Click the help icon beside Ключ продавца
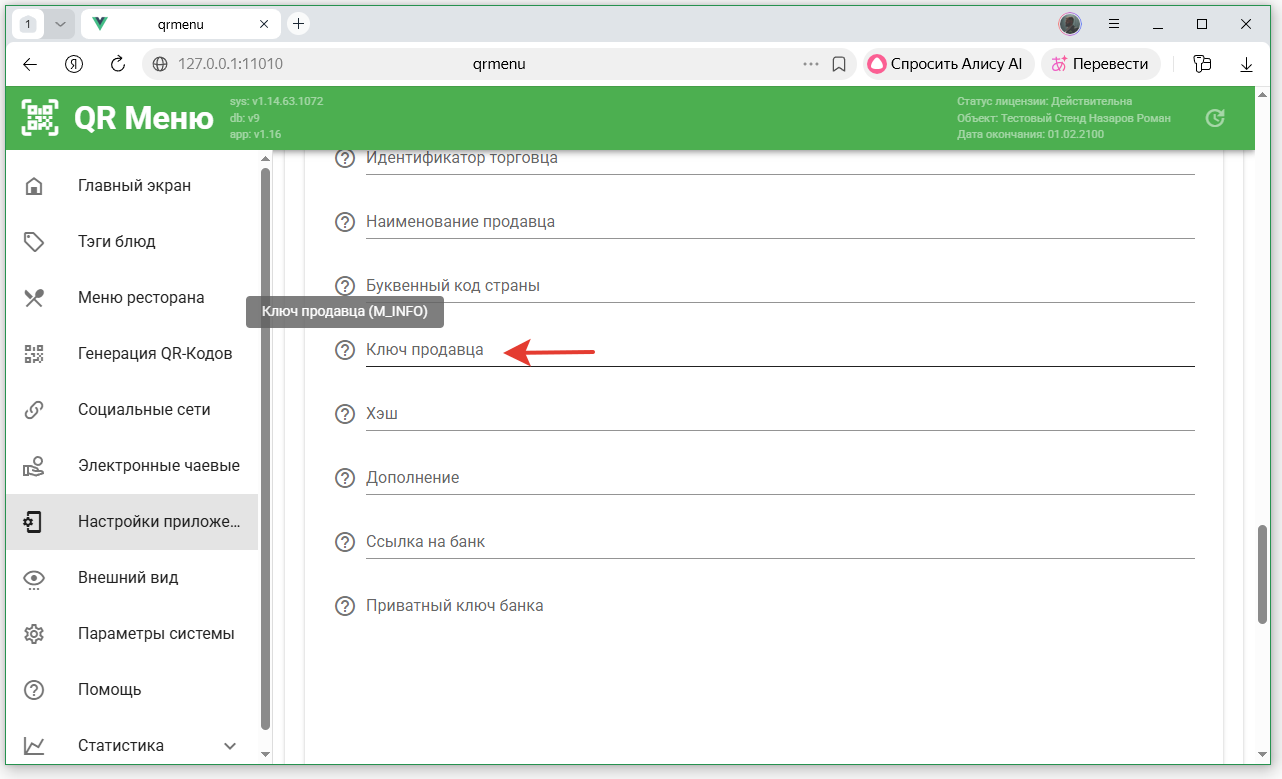The height and width of the screenshot is (779, 1282). click(345, 350)
